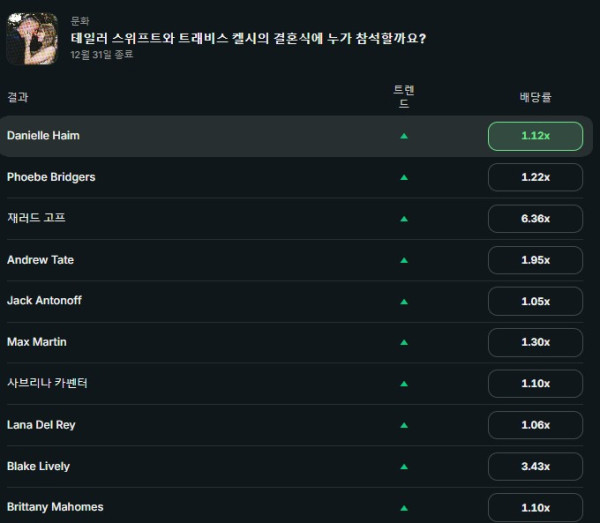Image resolution: width=600 pixels, height=523 pixels.
Task: Click the trend arrow for Jack Antonoff
Action: click(x=404, y=301)
